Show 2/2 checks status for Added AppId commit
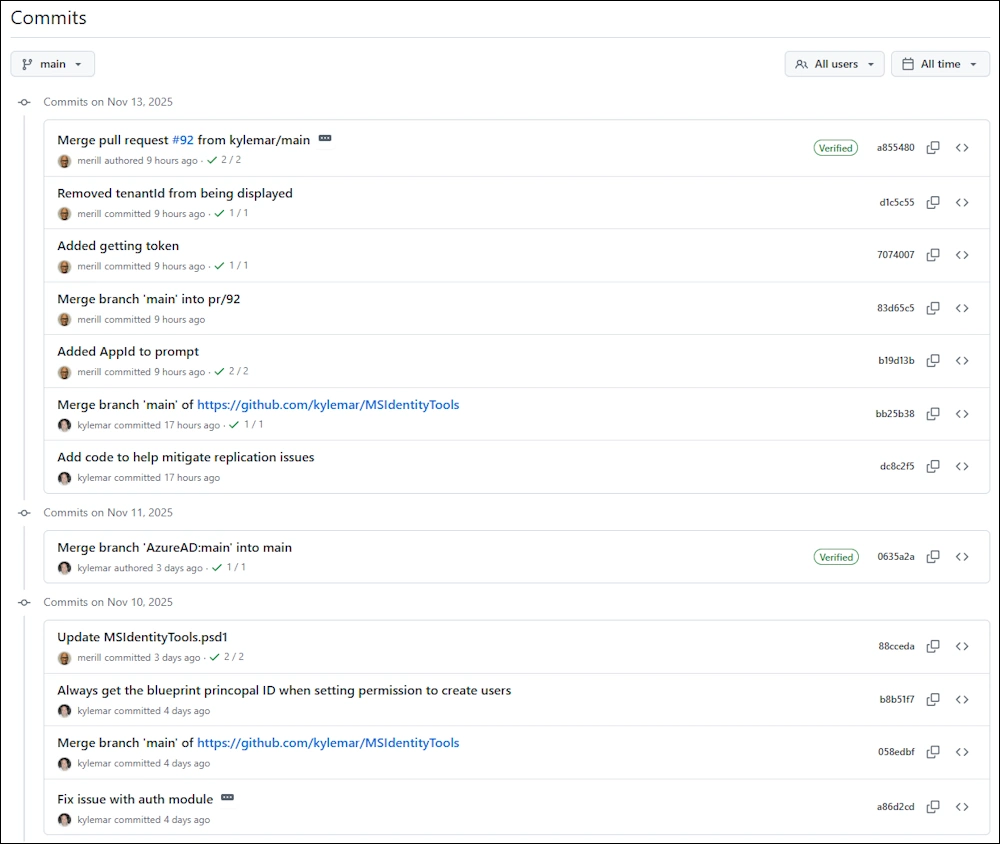Image resolution: width=1000 pixels, height=844 pixels. [233, 371]
